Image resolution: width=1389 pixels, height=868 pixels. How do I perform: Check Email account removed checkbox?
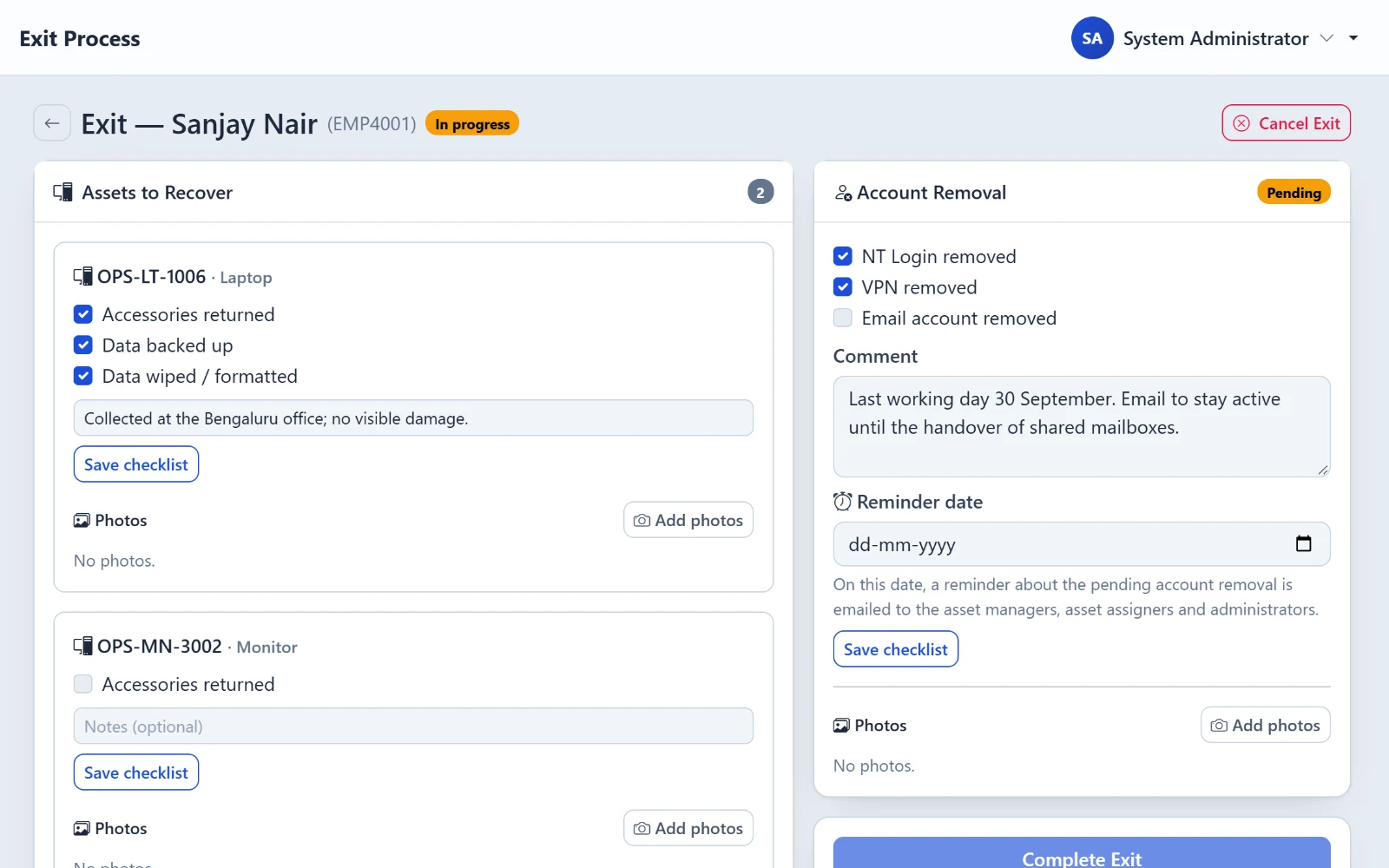[843, 318]
